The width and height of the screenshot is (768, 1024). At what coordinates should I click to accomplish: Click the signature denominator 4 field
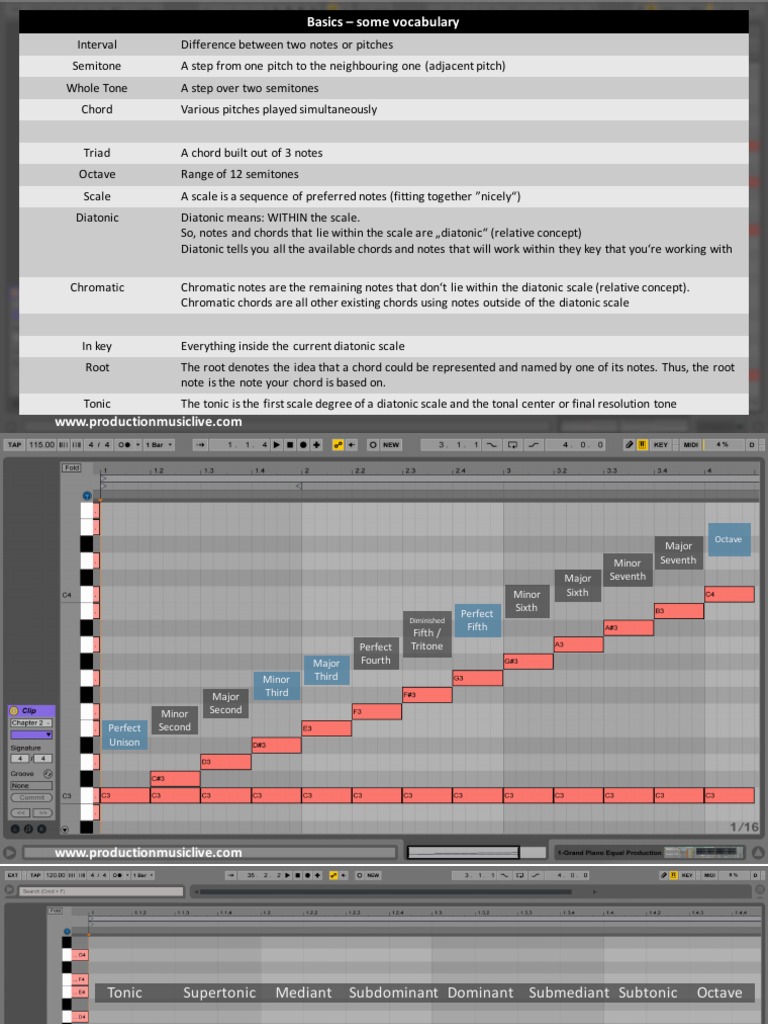[43, 759]
